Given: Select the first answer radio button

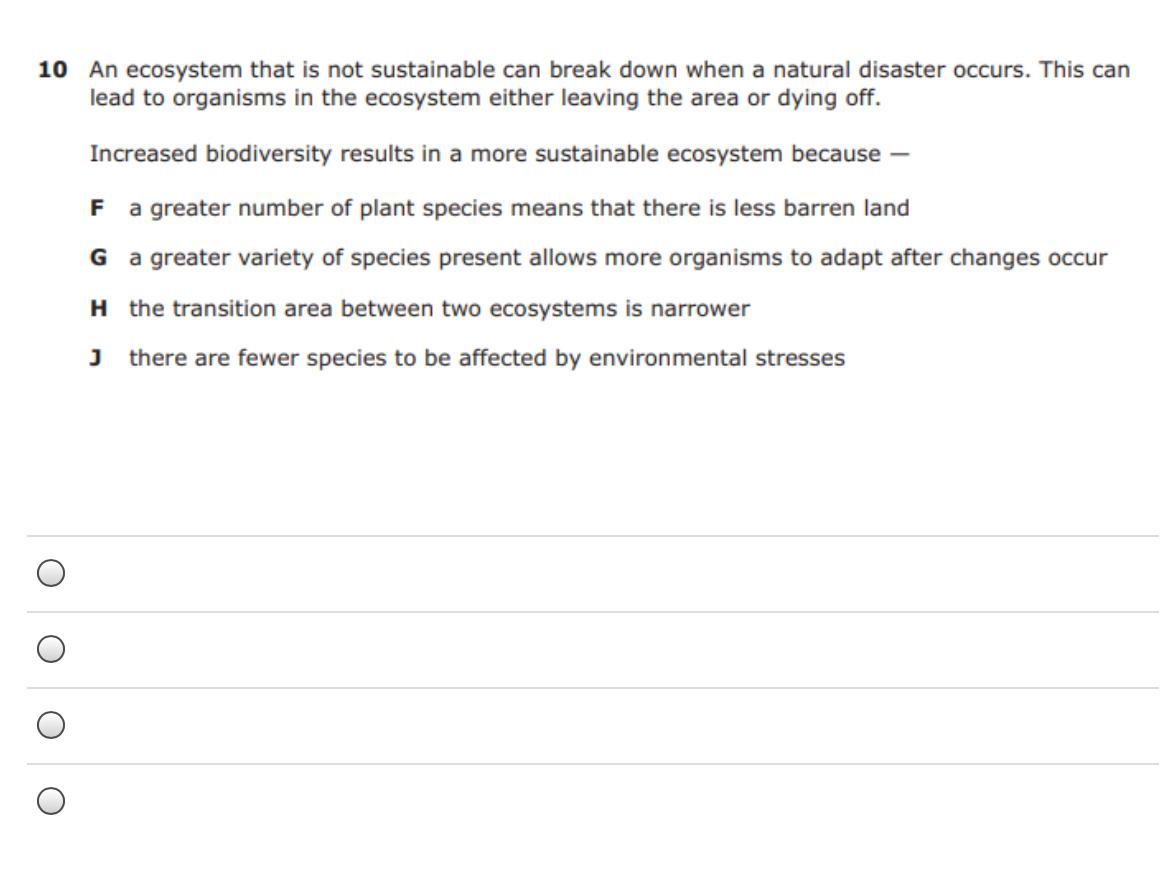Looking at the screenshot, I should (x=50, y=573).
